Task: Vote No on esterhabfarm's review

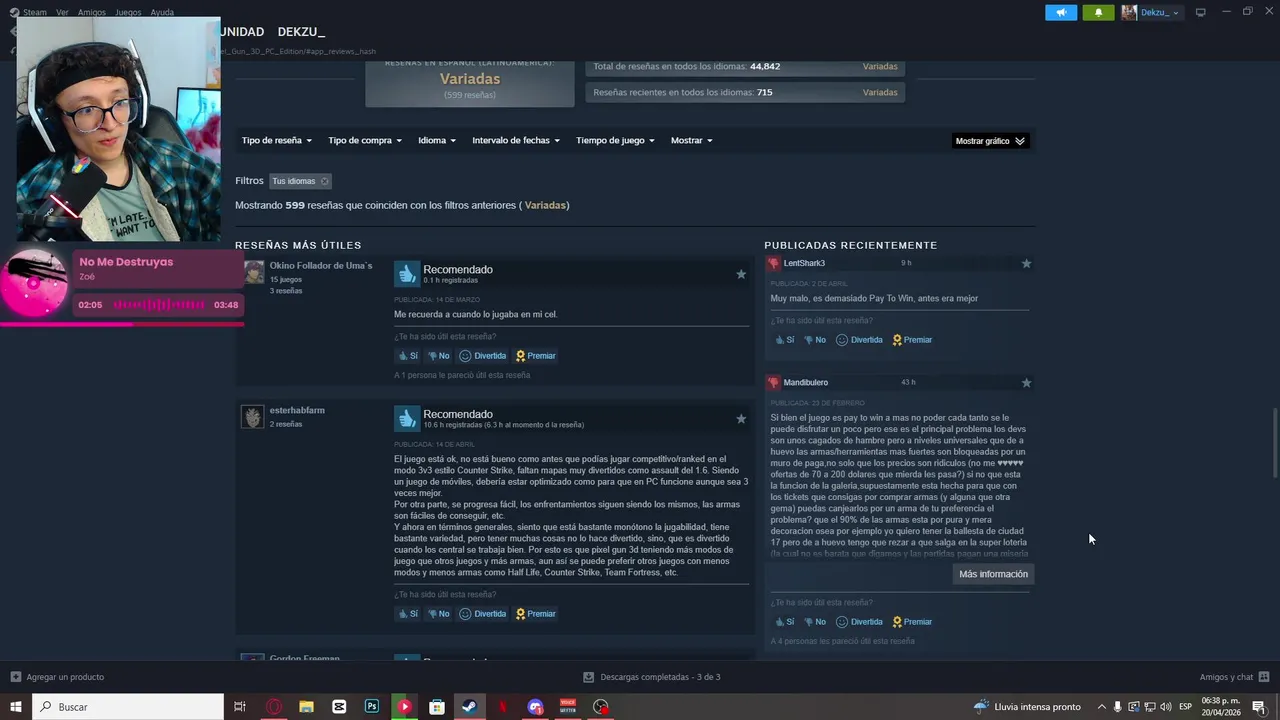Action: pos(438,614)
